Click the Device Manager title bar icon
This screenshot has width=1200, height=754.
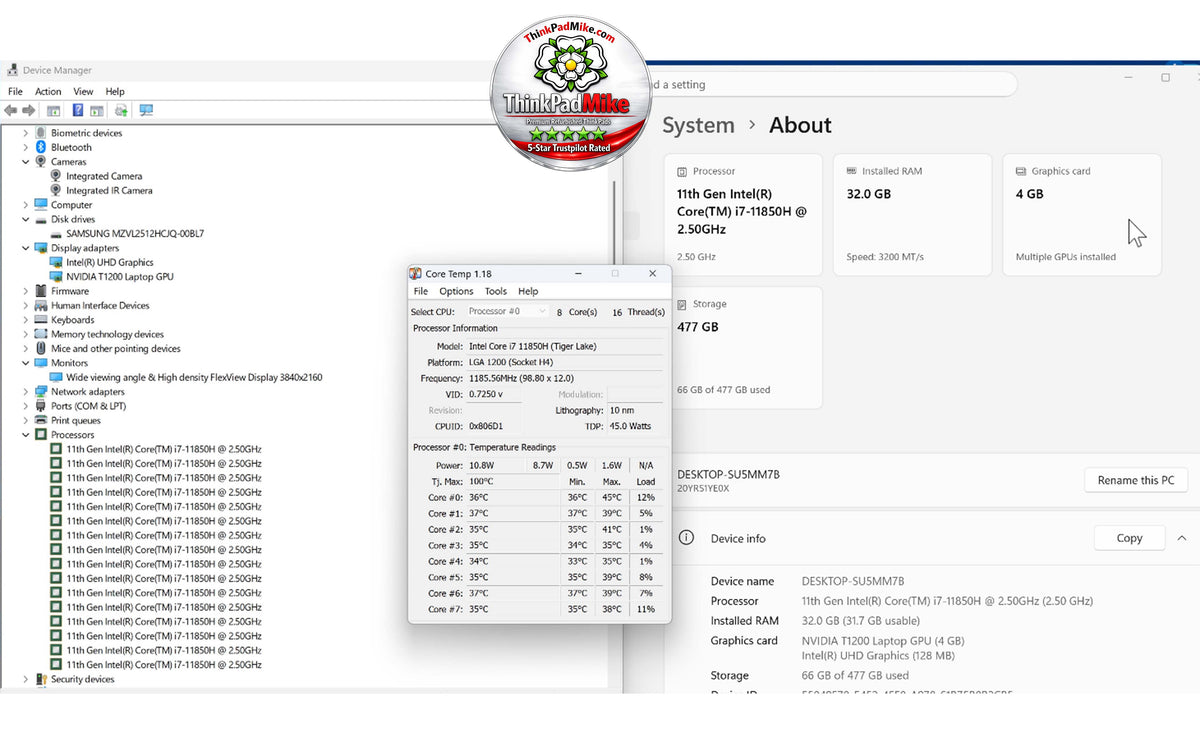pos(12,70)
